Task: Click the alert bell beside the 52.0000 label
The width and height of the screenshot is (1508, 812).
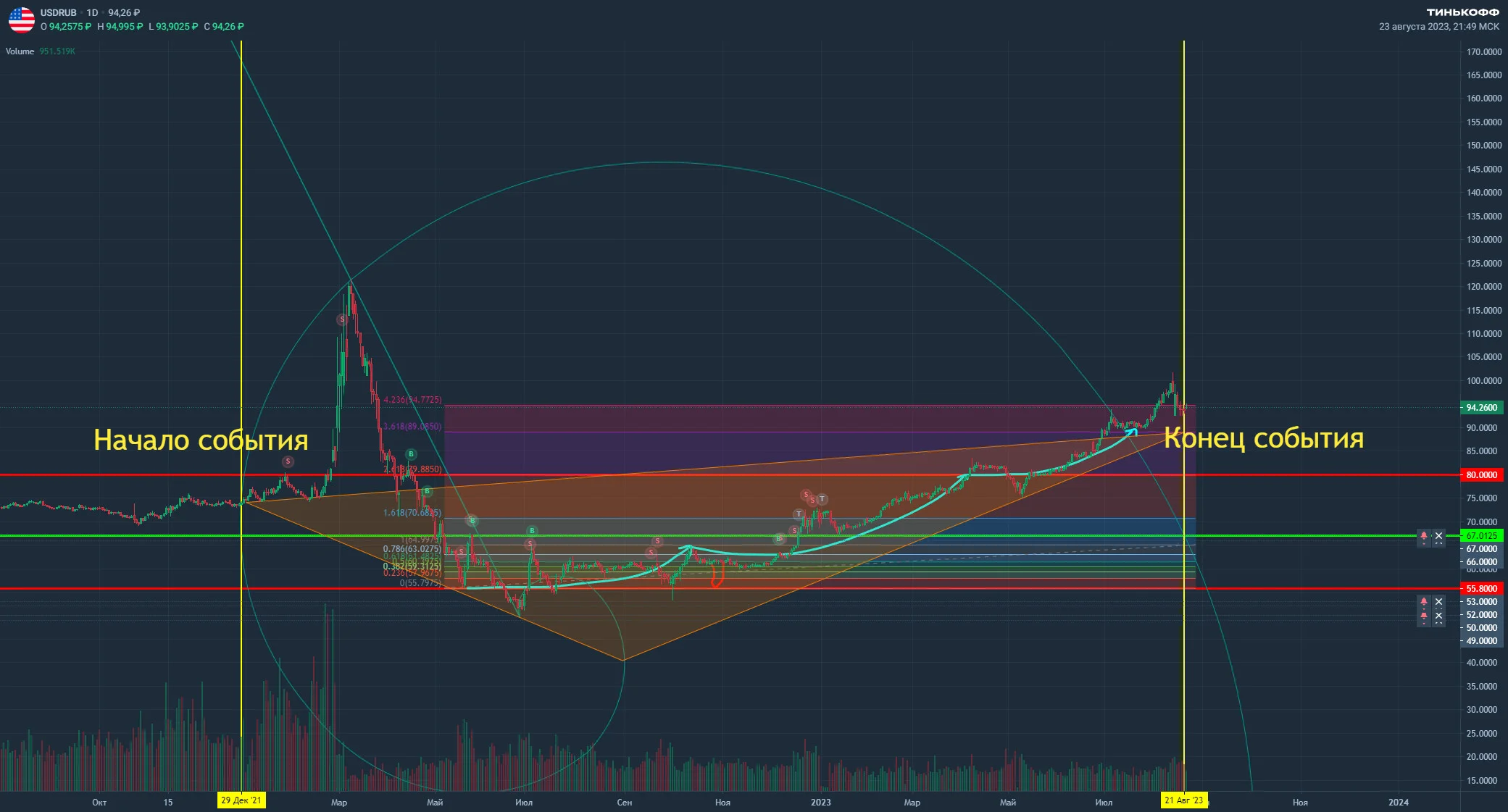Action: point(1424,616)
